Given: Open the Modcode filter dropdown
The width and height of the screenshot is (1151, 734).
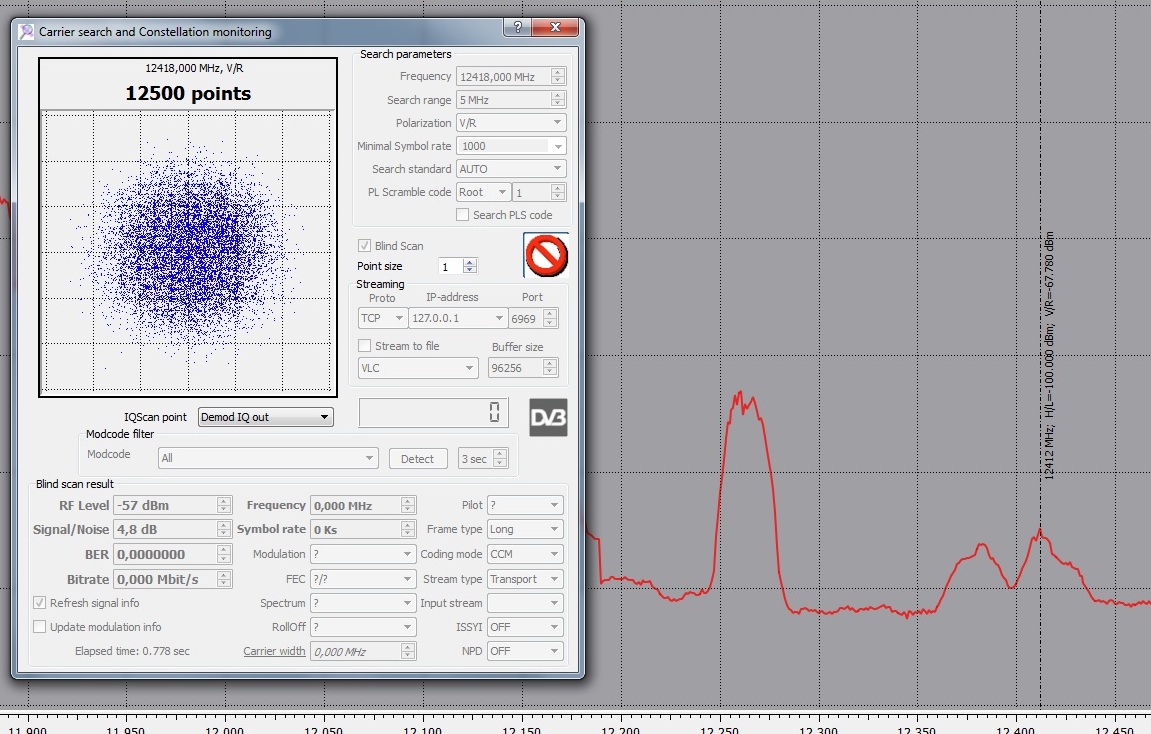Looking at the screenshot, I should (268, 458).
